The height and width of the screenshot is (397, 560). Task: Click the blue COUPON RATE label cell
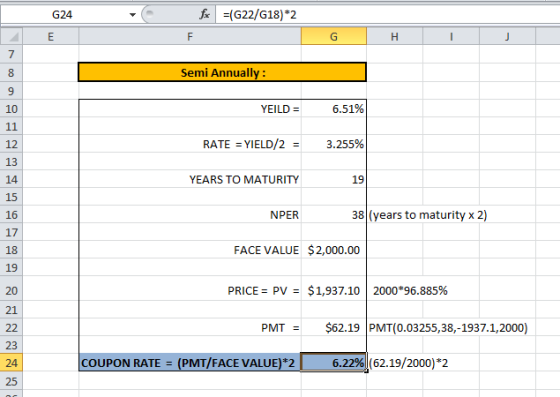pyautogui.click(x=190, y=363)
